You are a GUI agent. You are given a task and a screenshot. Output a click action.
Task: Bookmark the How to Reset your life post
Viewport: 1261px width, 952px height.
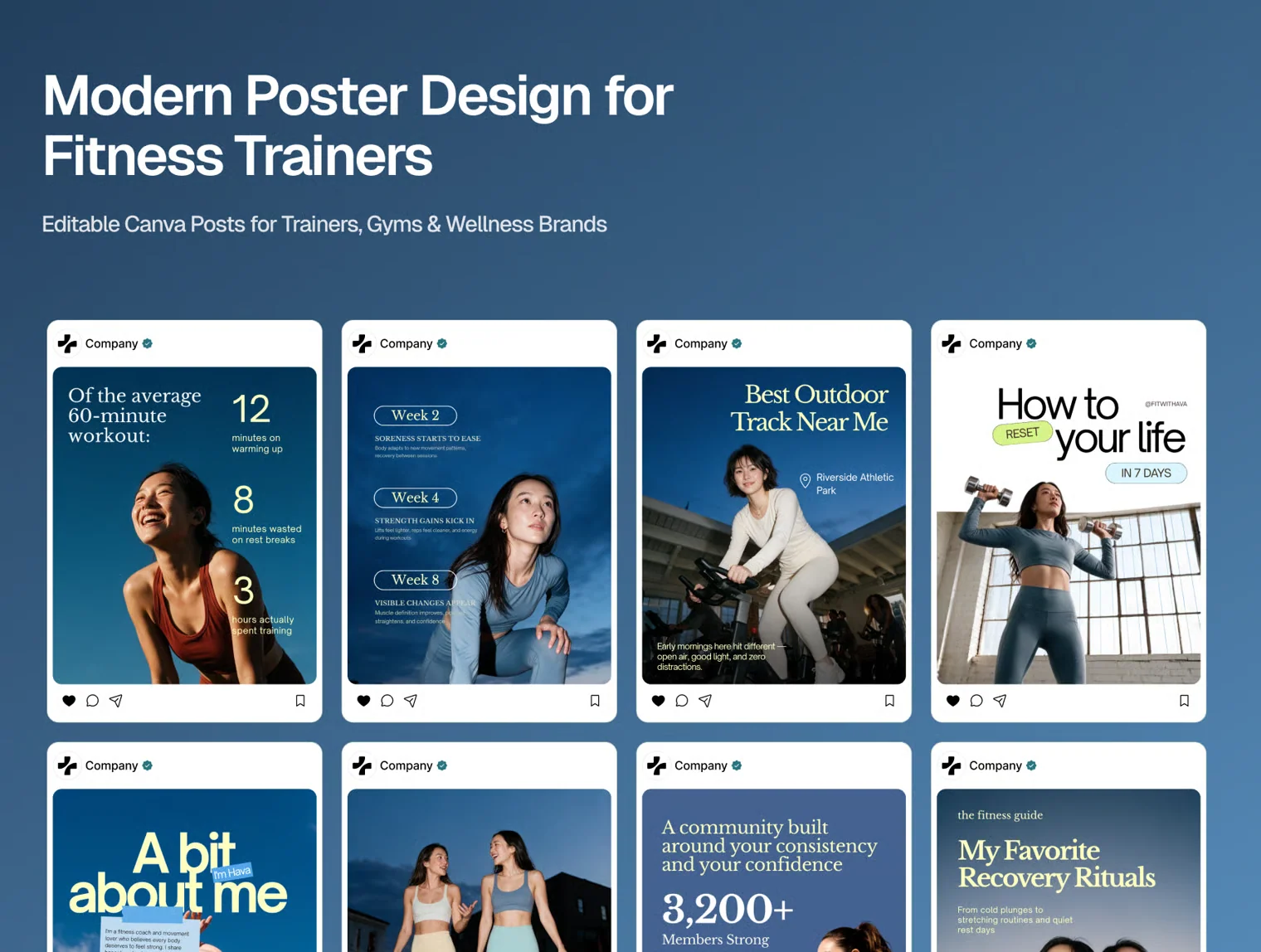click(x=1184, y=701)
